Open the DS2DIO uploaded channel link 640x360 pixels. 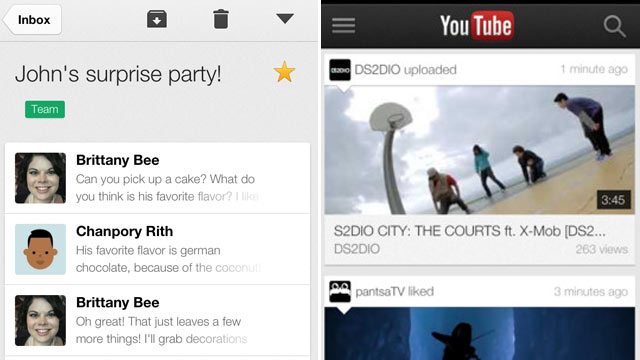[405, 70]
